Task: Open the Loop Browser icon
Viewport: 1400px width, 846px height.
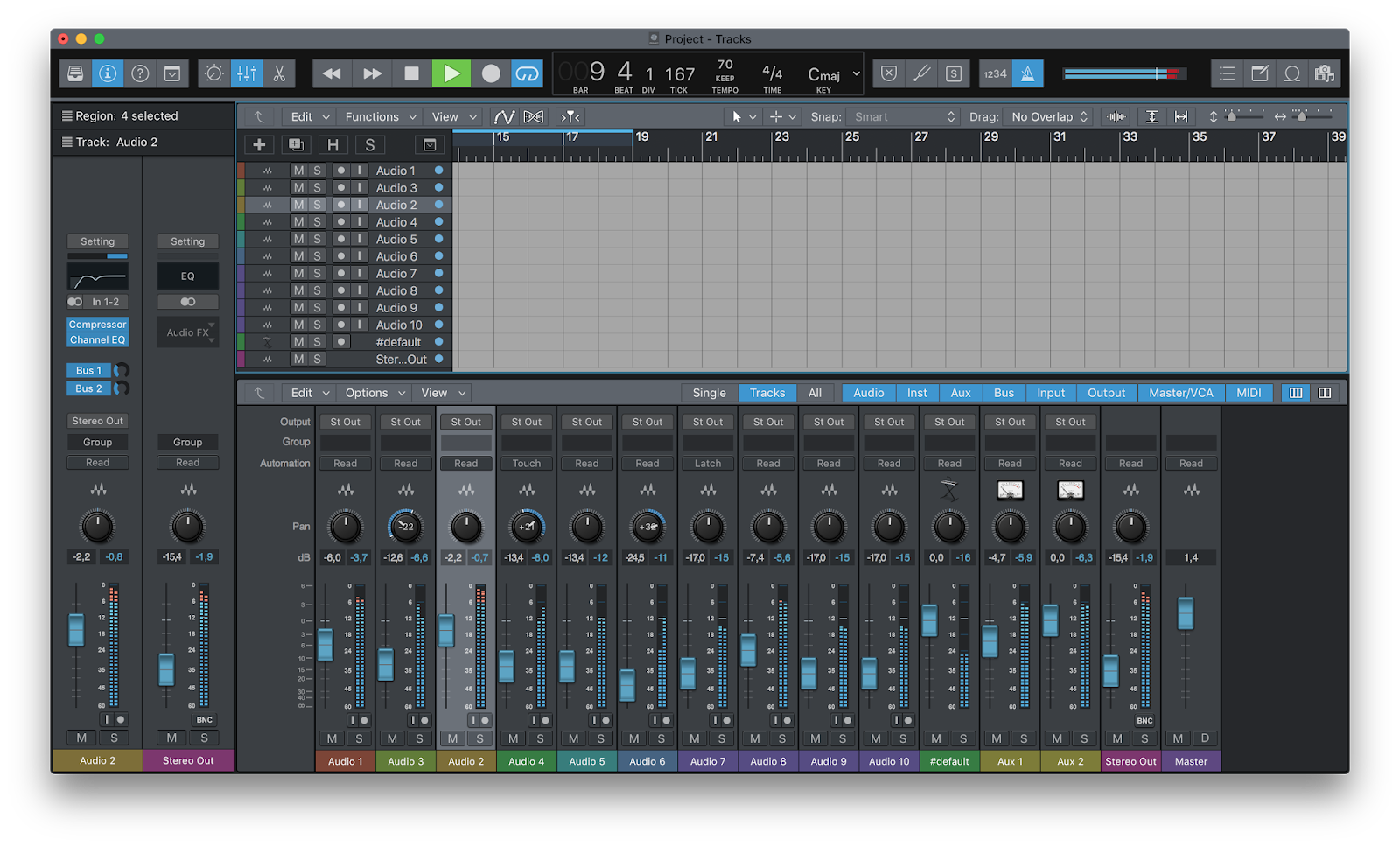Action: pyautogui.click(x=1292, y=73)
